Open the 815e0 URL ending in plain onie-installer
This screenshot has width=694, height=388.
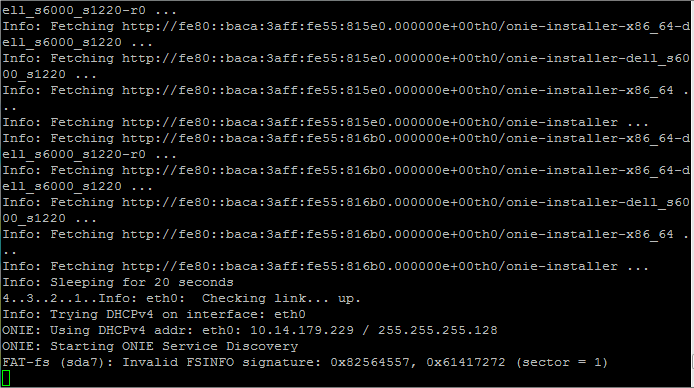370,123
